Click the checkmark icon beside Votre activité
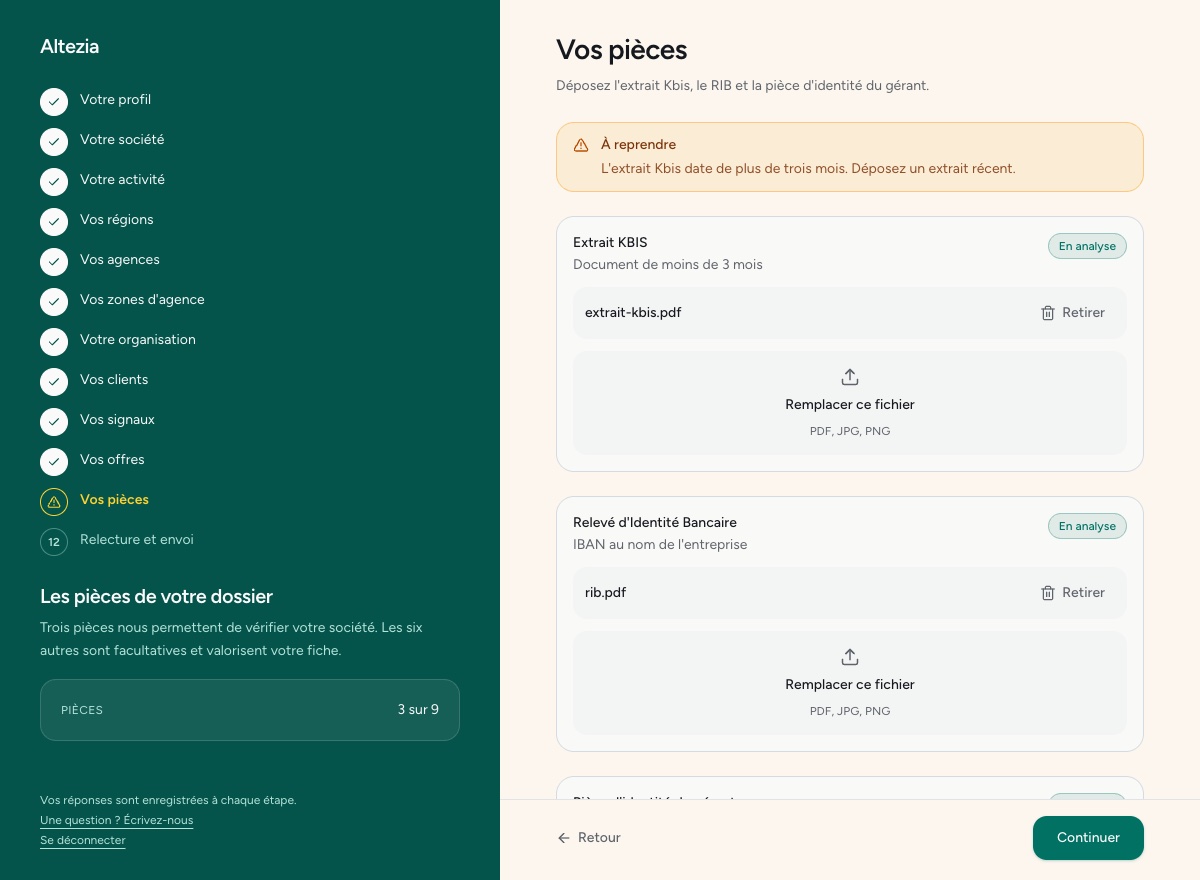The image size is (1200, 880). [x=54, y=182]
